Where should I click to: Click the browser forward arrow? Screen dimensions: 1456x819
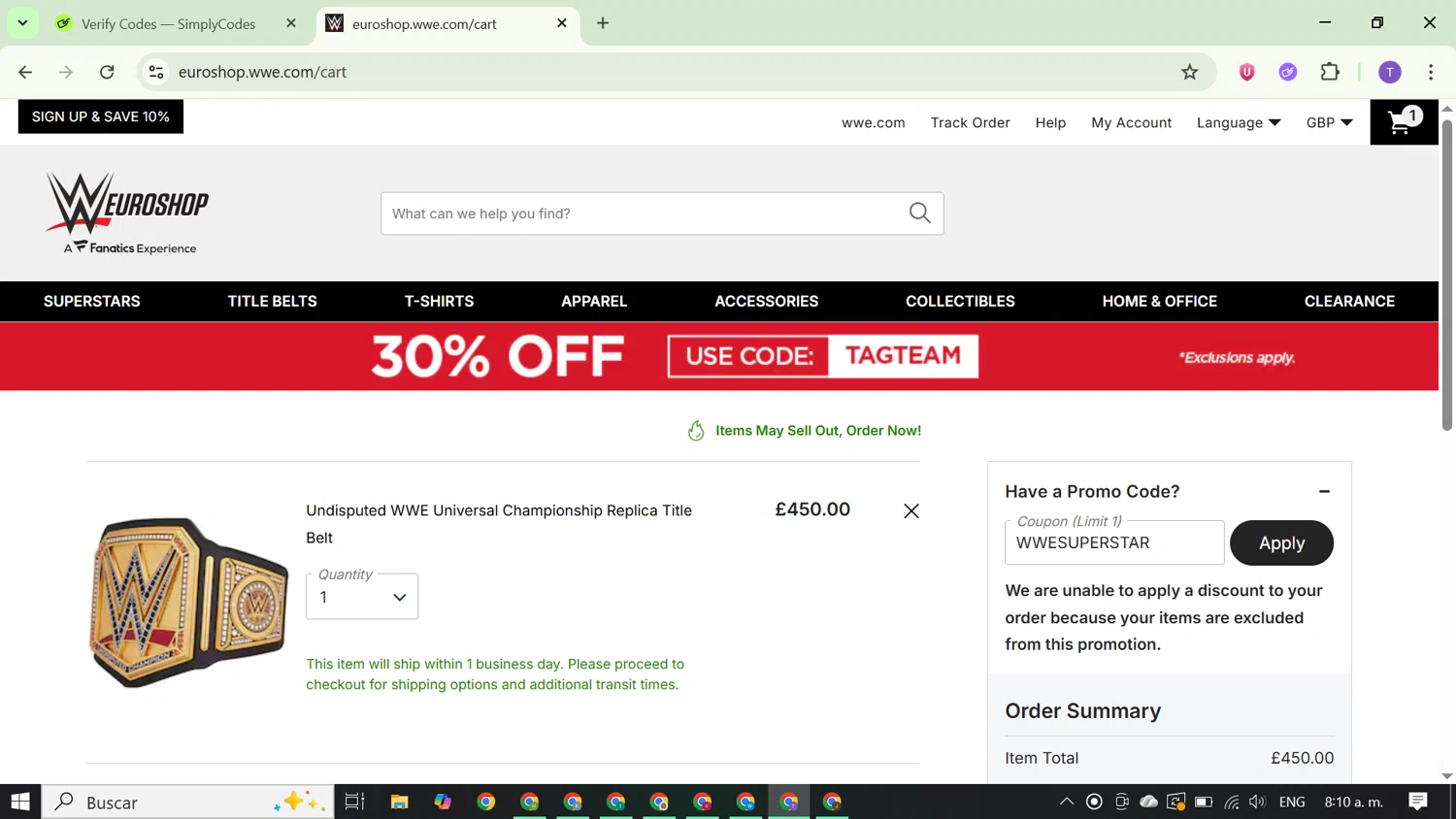point(66,72)
